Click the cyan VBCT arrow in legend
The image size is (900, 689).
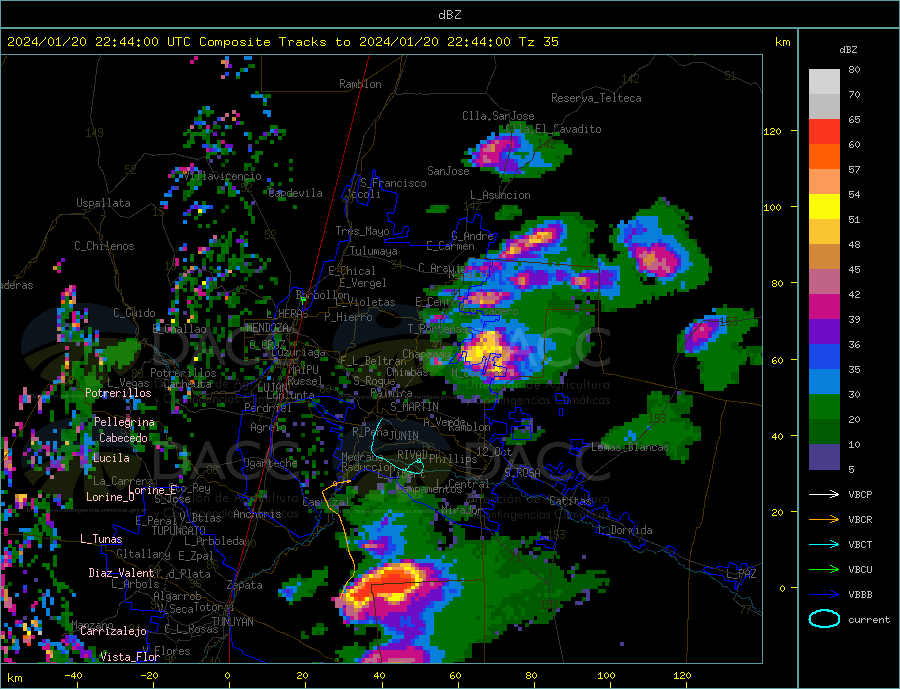pos(824,544)
